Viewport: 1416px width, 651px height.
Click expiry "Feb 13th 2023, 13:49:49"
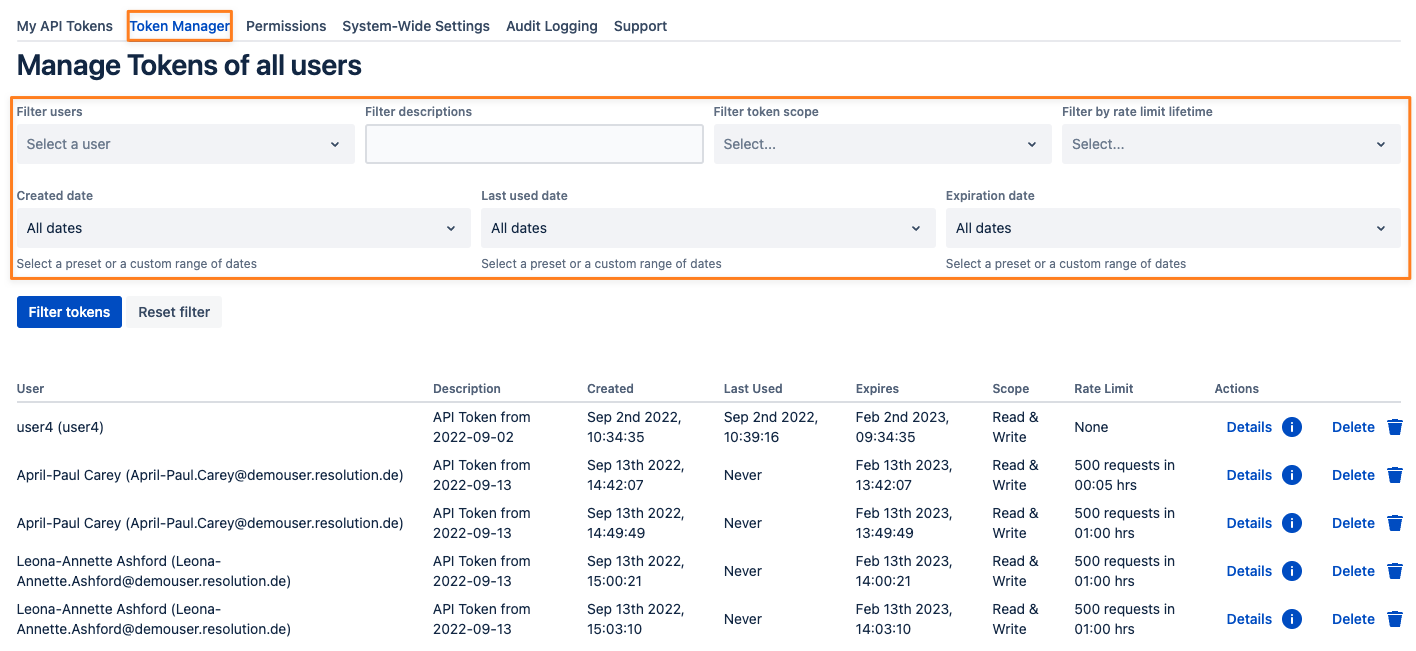point(904,523)
